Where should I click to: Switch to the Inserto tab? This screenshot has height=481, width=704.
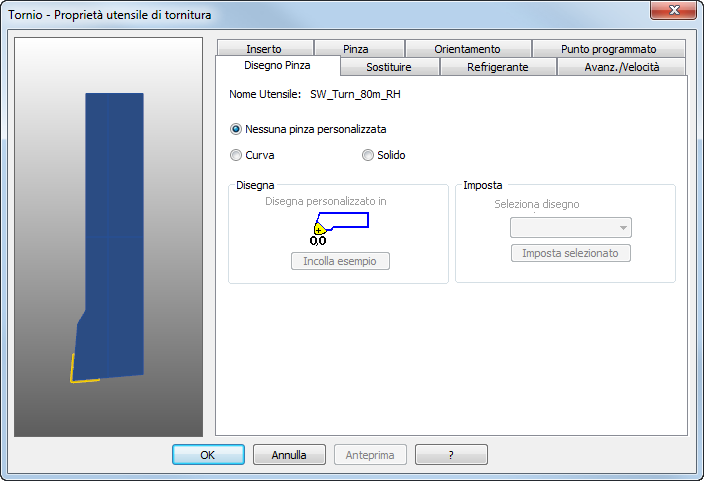(265, 49)
